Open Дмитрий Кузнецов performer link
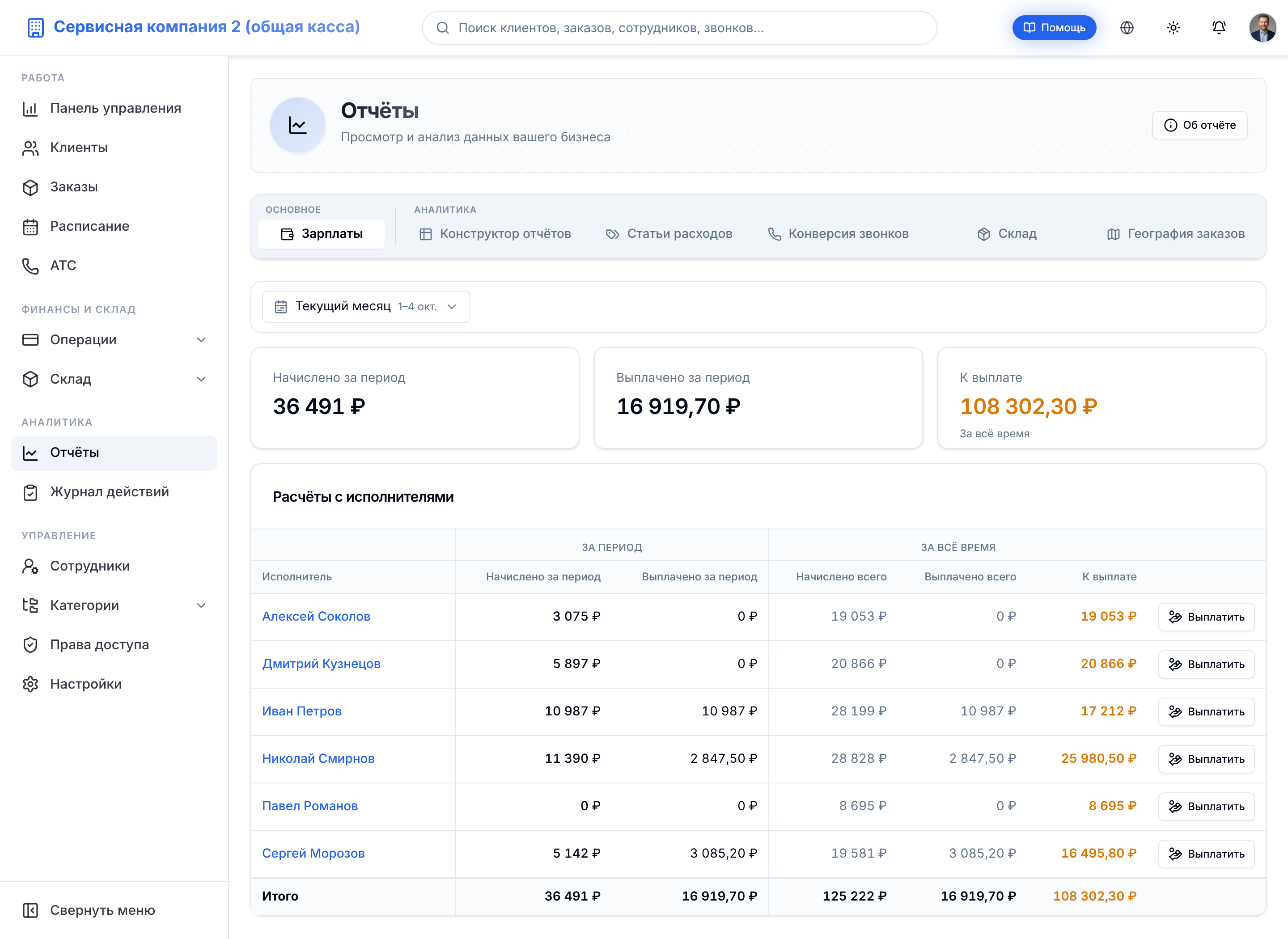 tap(321, 664)
